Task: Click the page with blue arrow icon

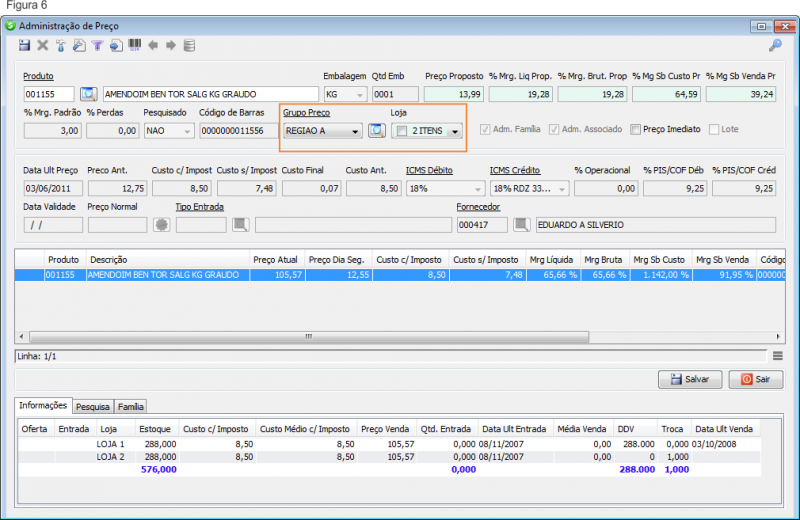Action: click(x=116, y=45)
